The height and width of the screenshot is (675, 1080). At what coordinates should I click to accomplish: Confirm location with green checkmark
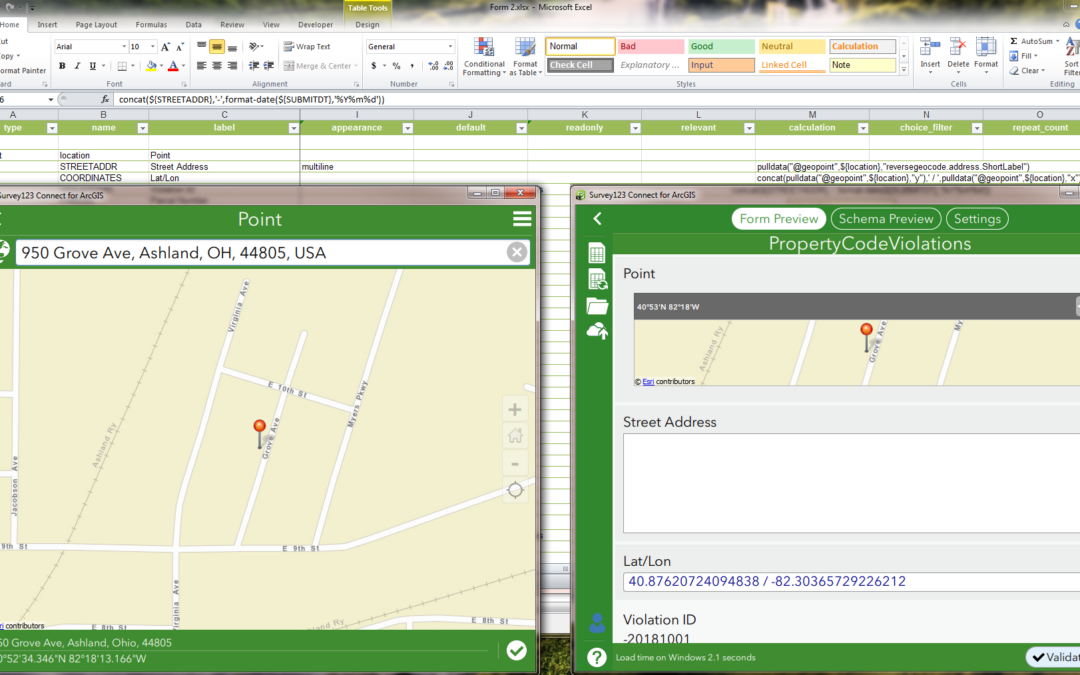click(x=517, y=650)
